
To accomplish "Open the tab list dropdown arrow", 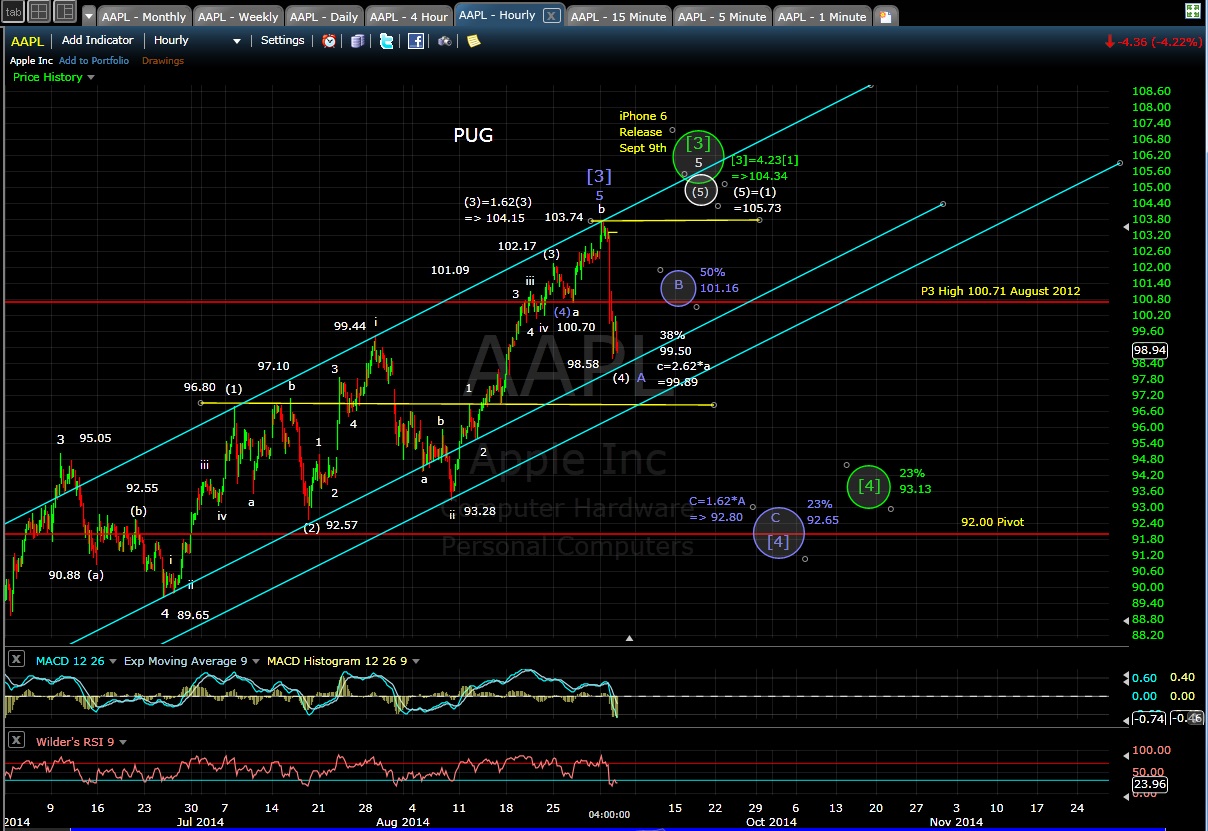I will [x=89, y=17].
